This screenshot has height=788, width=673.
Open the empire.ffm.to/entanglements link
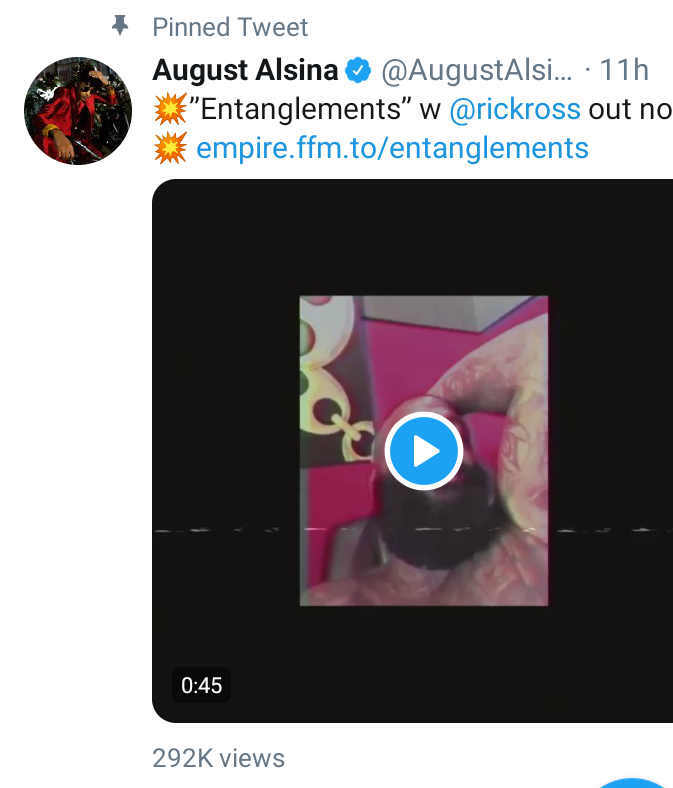coord(392,148)
